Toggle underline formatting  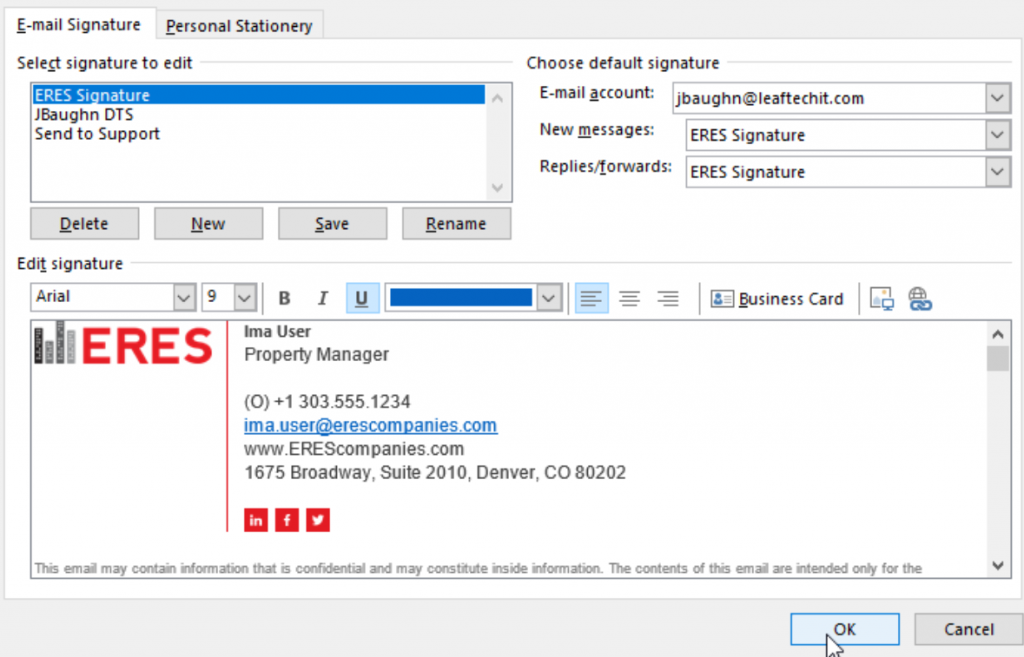tap(360, 297)
